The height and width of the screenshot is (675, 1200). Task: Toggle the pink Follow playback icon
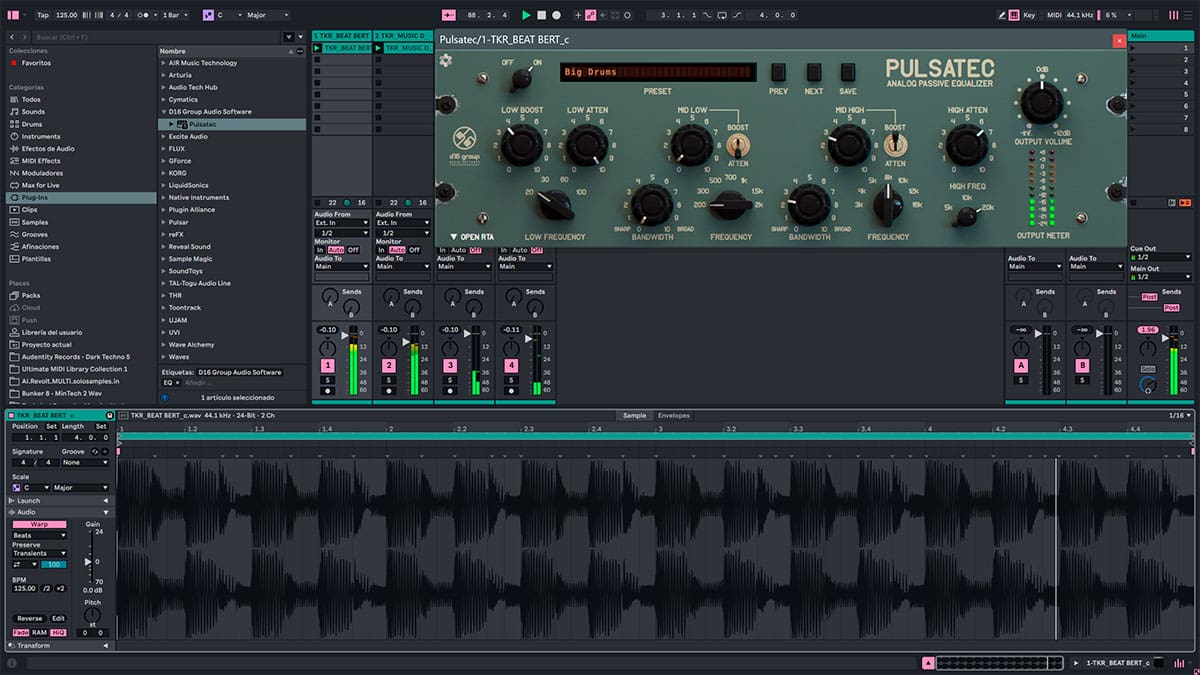449,15
